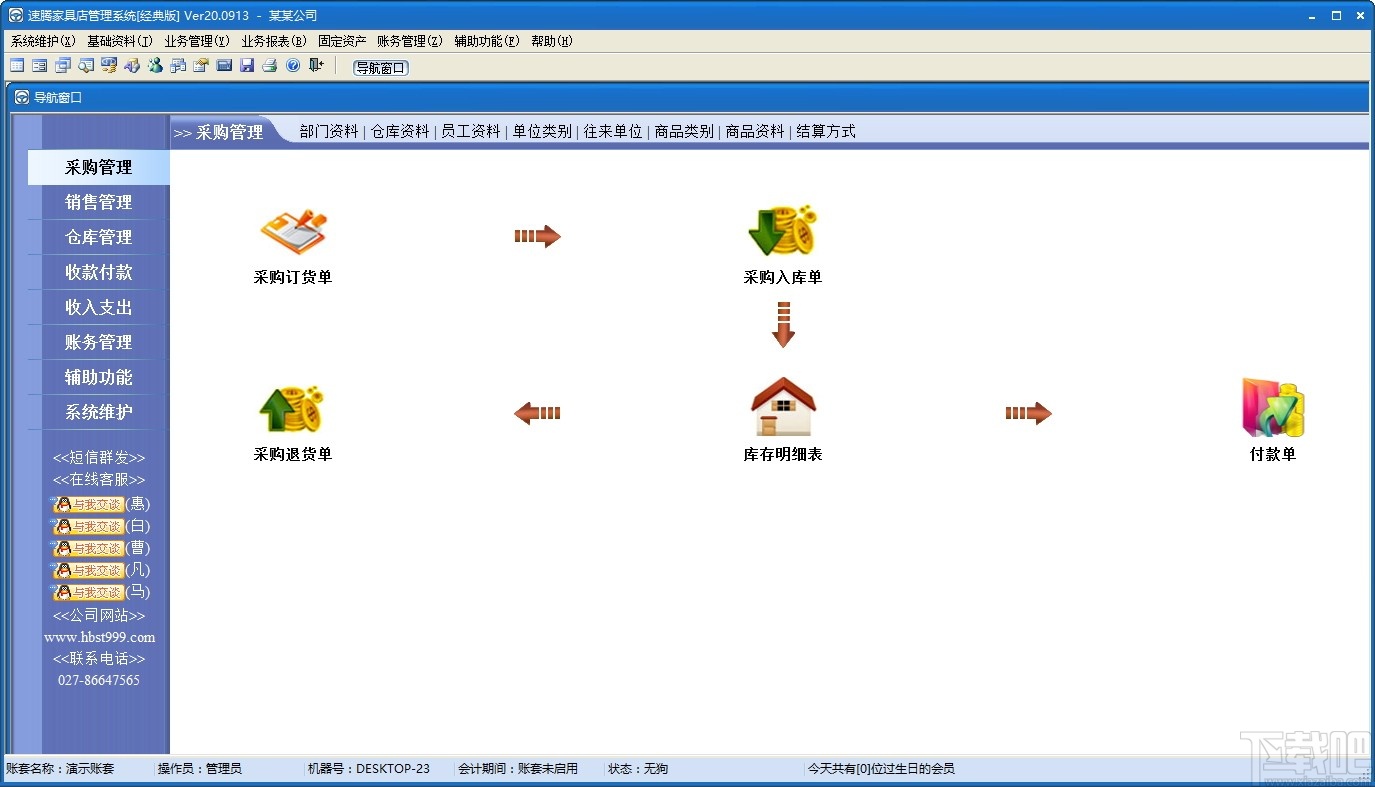
Task: Select the 收款付款 sidebar section
Action: click(x=97, y=272)
